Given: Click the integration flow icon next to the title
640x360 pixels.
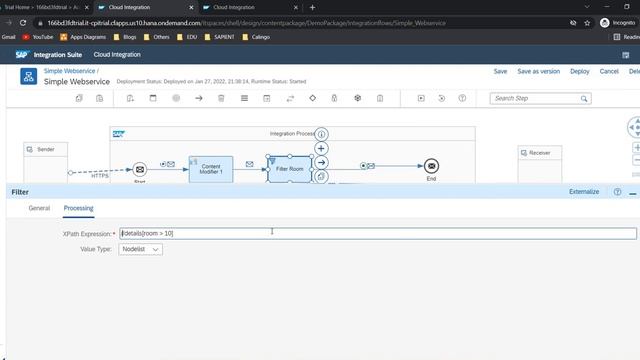Looking at the screenshot, I should click(x=29, y=76).
